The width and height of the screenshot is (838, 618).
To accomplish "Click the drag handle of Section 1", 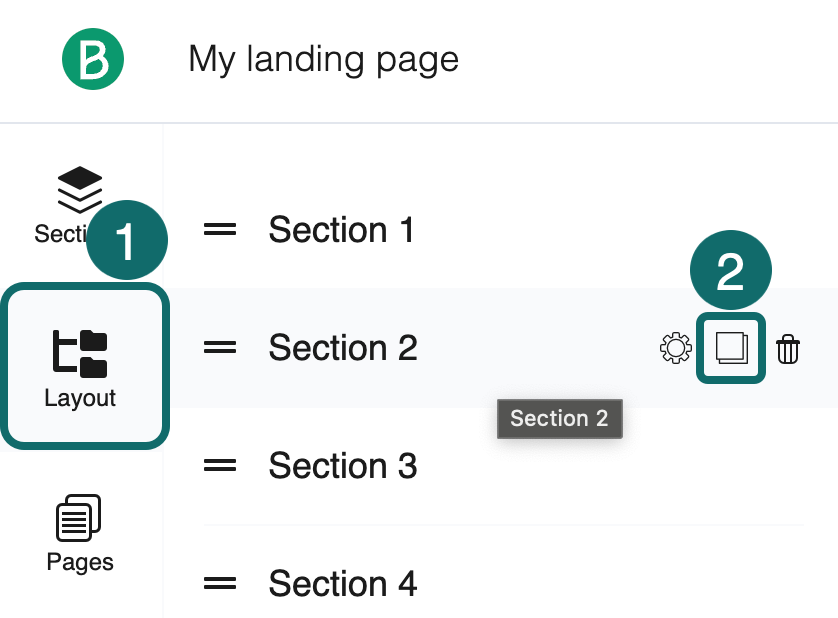I will [220, 230].
